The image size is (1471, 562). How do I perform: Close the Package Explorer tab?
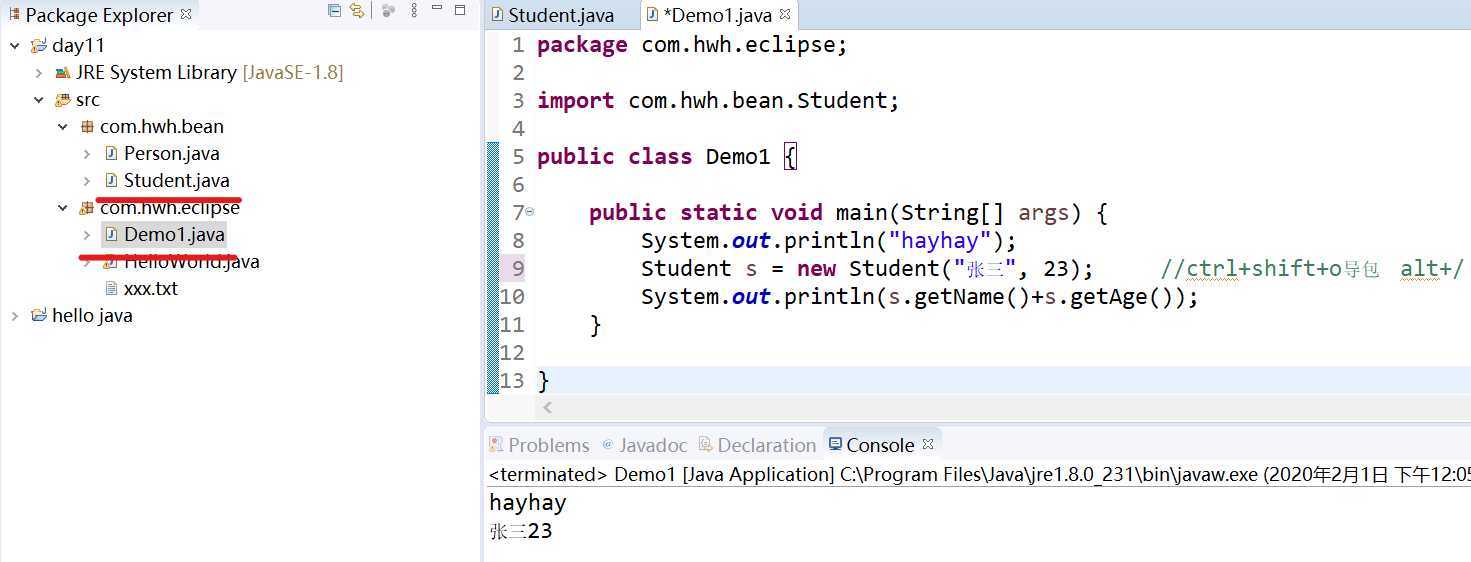pos(185,15)
